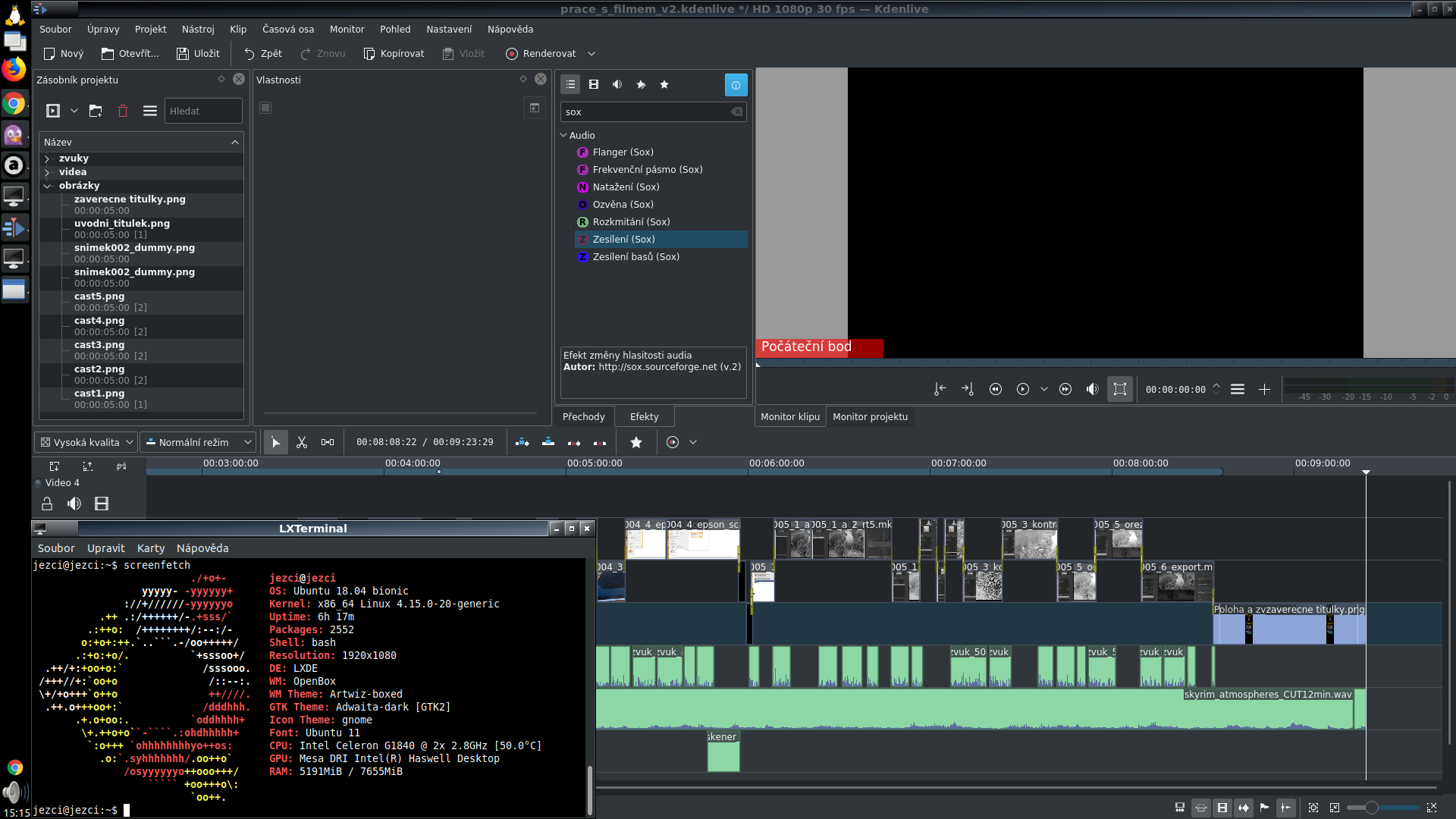Open the Normální režim edit mode dropdown
The width and height of the screenshot is (1456, 819).
coord(197,442)
